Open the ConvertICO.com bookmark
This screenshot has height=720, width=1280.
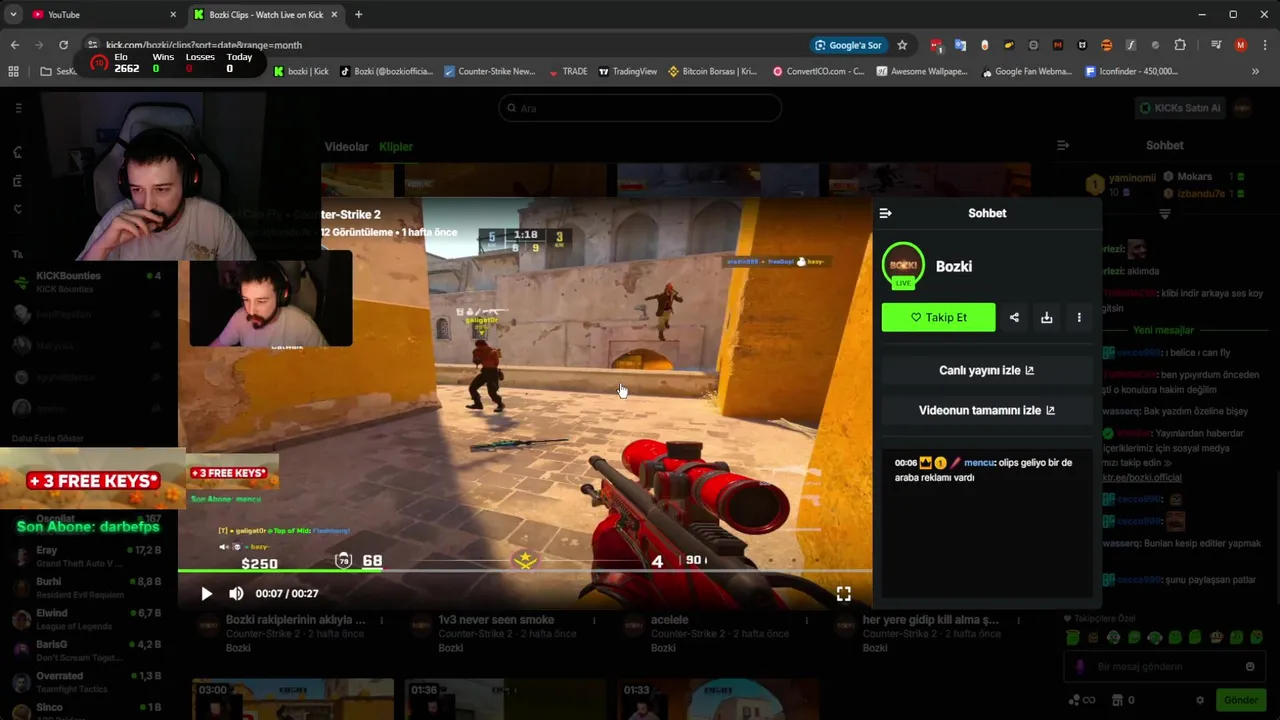pyautogui.click(x=817, y=71)
